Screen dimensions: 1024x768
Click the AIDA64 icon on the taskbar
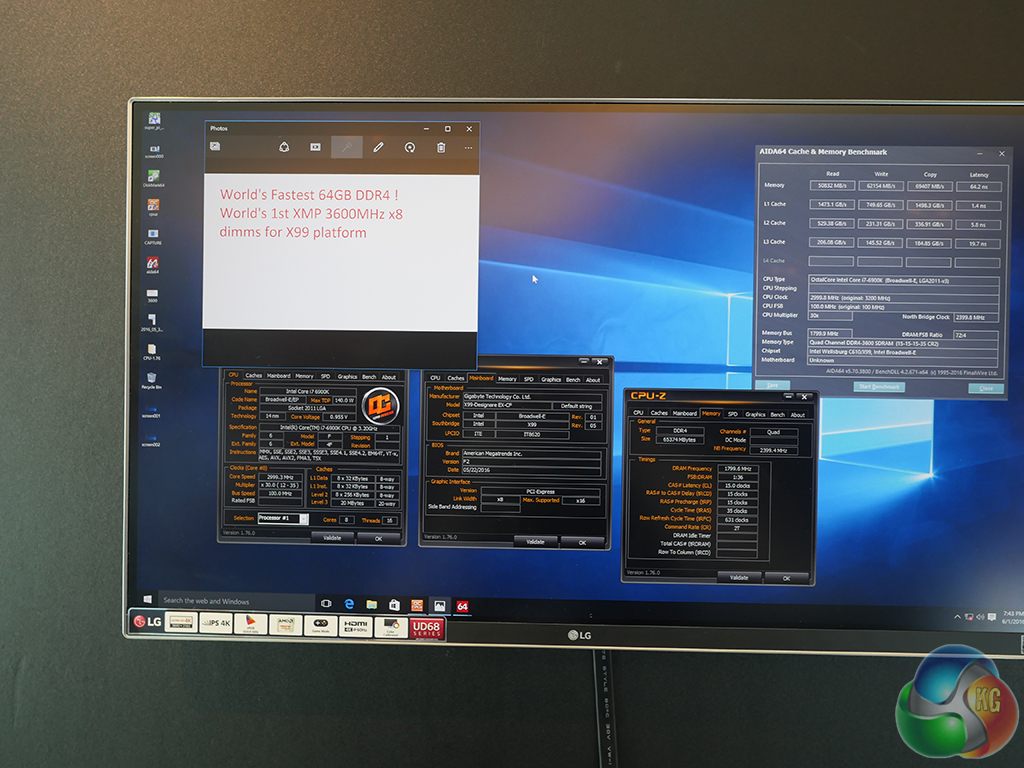(462, 605)
